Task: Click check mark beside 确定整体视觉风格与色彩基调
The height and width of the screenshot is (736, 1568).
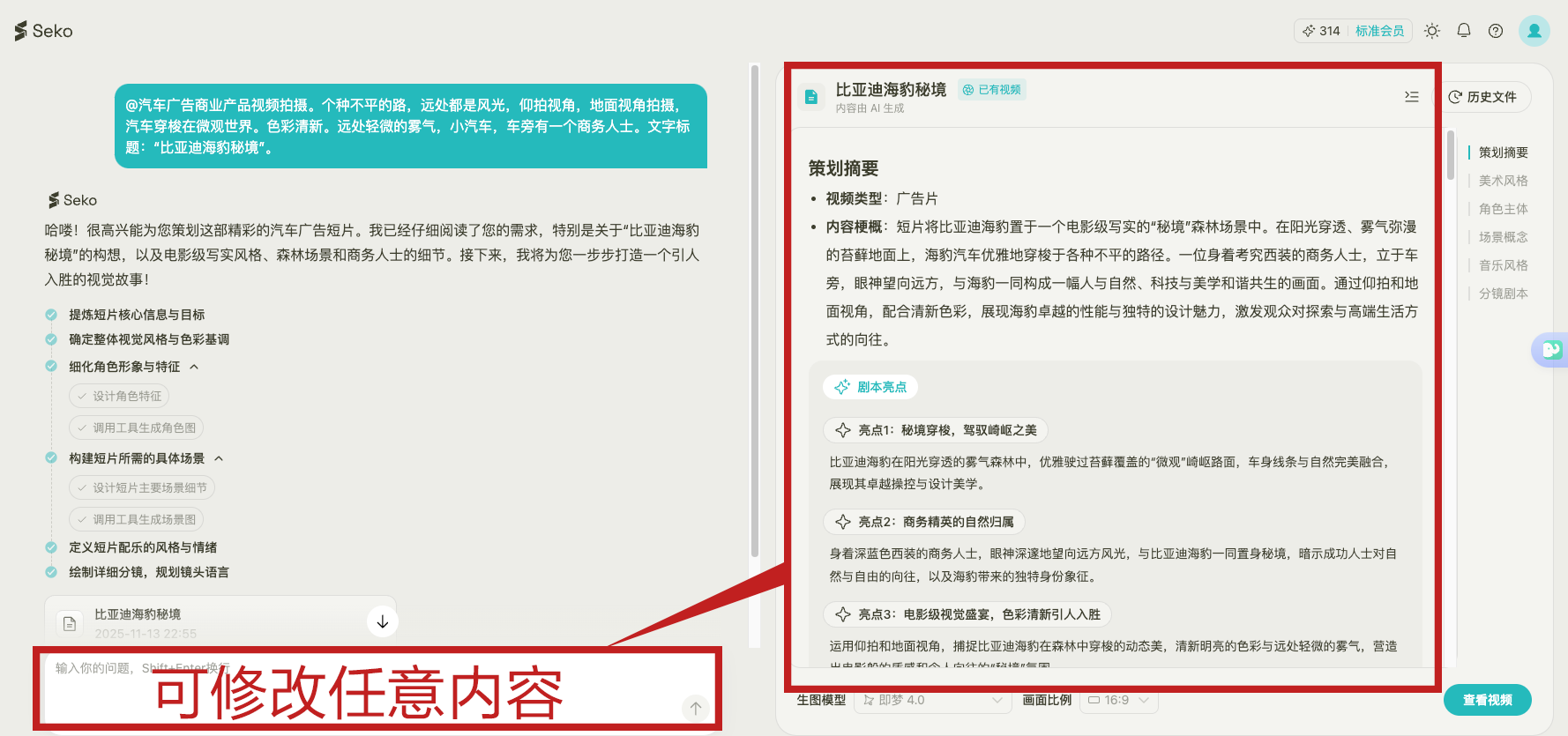Action: click(x=51, y=339)
